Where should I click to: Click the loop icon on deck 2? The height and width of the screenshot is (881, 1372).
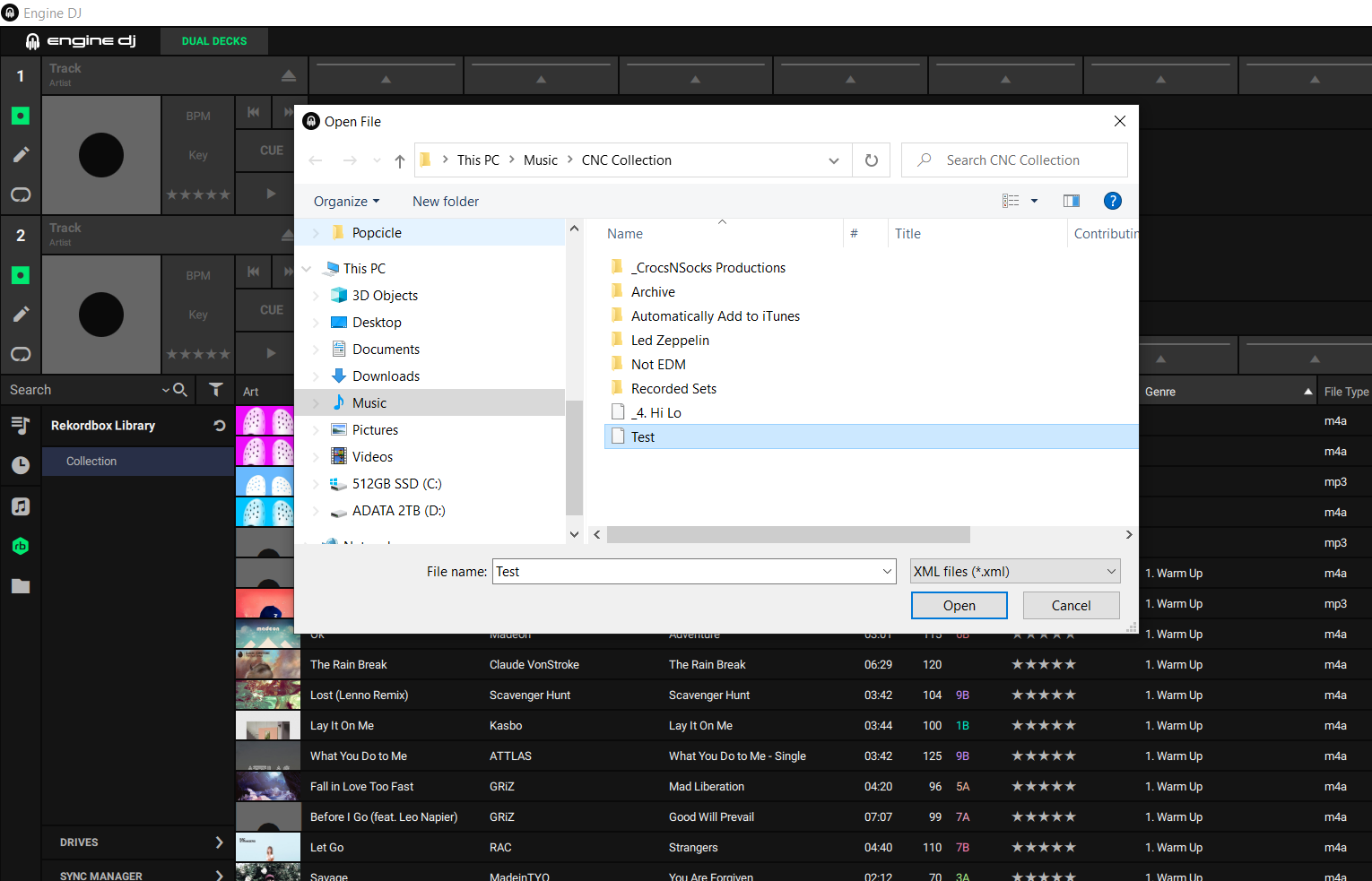(x=21, y=354)
